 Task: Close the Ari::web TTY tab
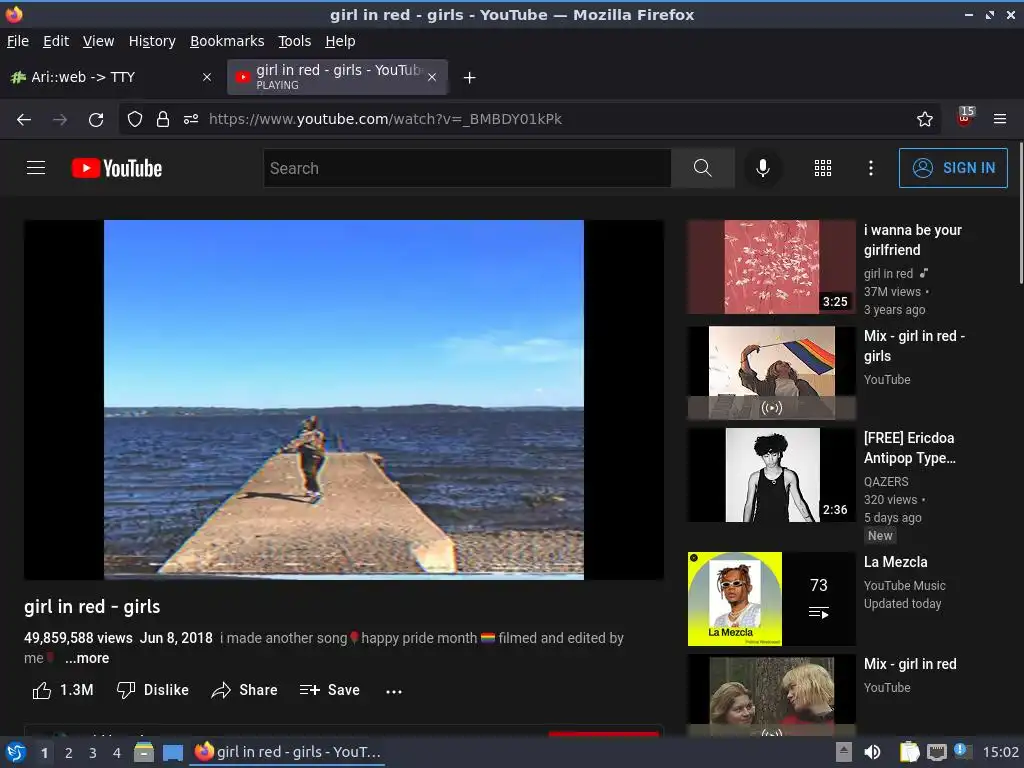[206, 77]
